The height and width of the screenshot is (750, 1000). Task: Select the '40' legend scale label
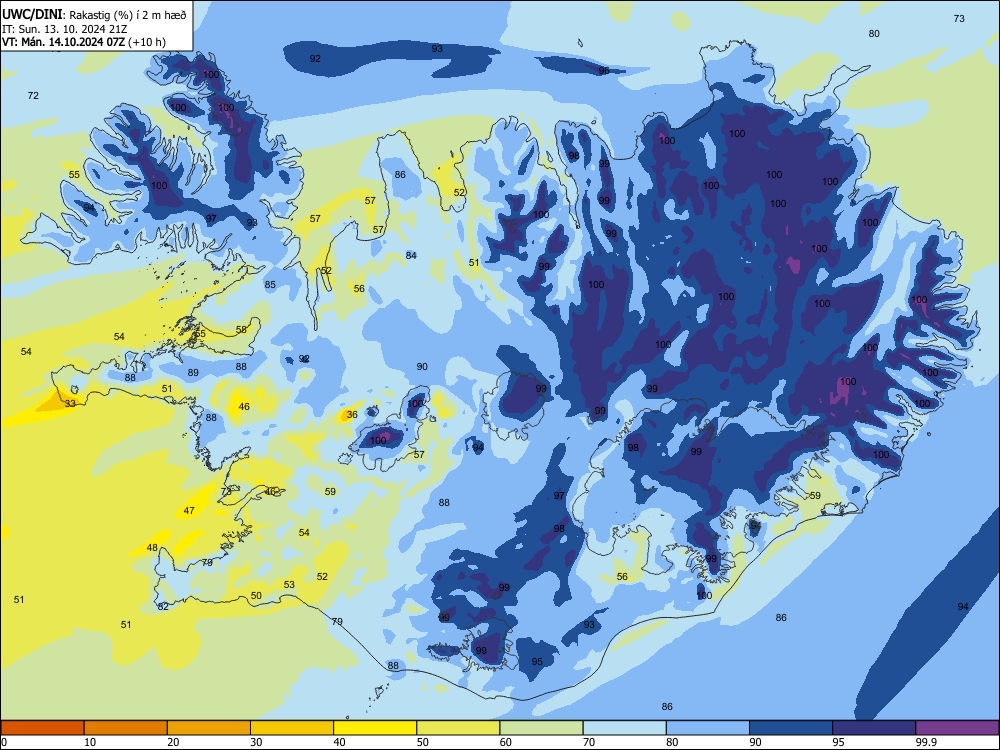tap(339, 742)
